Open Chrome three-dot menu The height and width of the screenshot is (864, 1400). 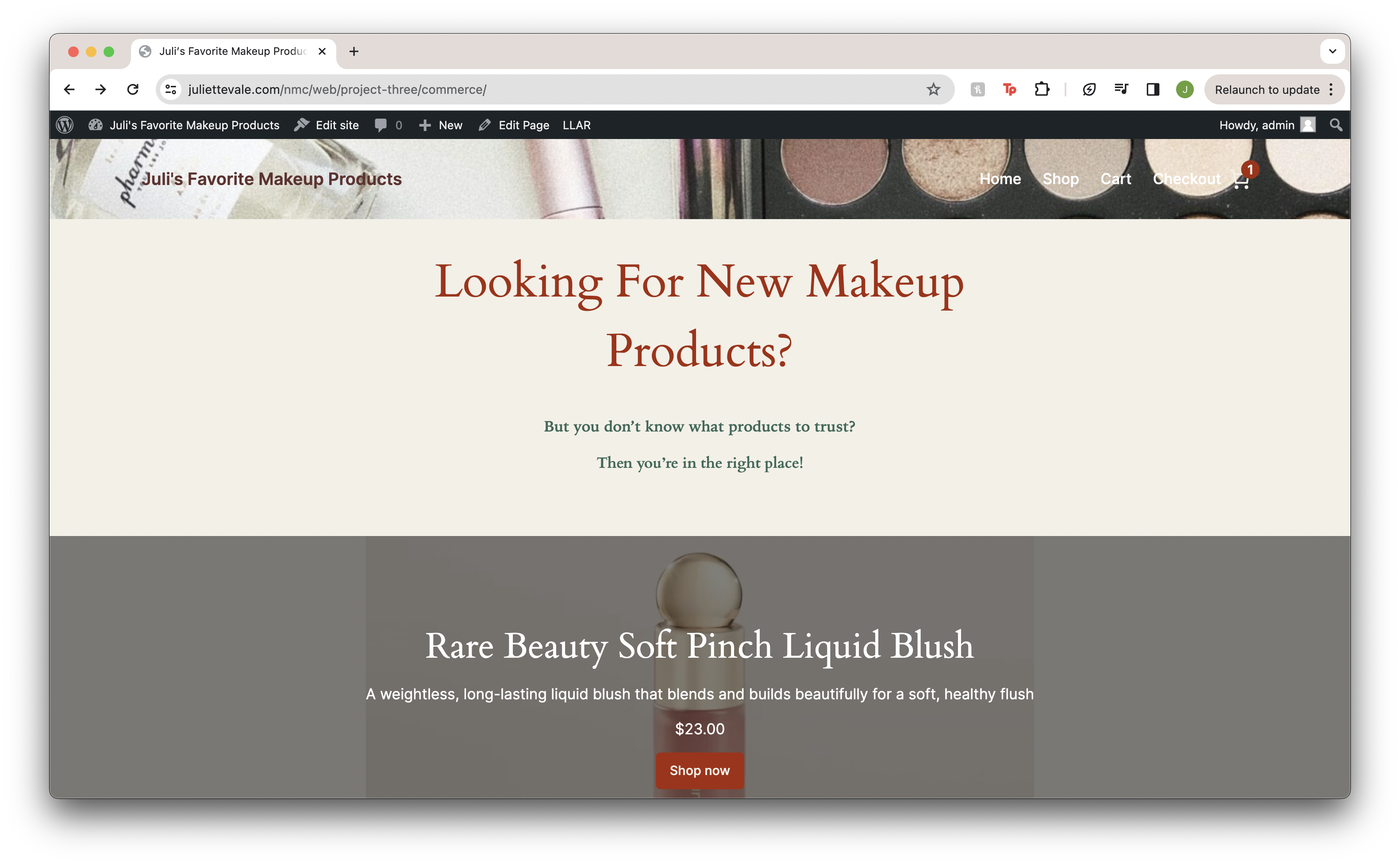pos(1331,89)
